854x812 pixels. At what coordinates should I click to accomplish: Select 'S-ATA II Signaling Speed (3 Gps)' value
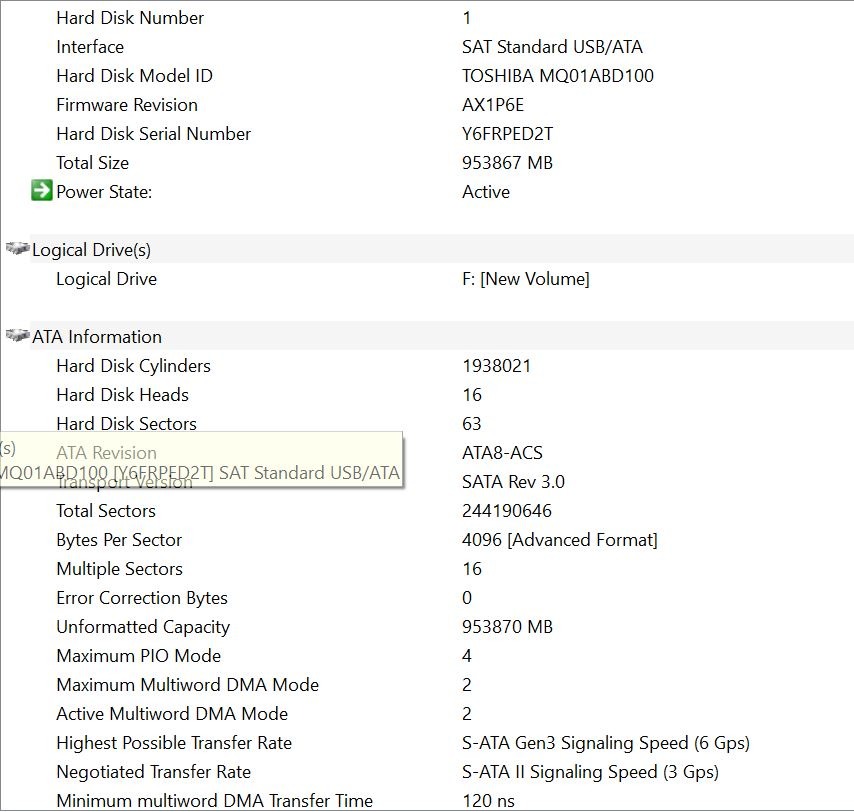tap(590, 771)
